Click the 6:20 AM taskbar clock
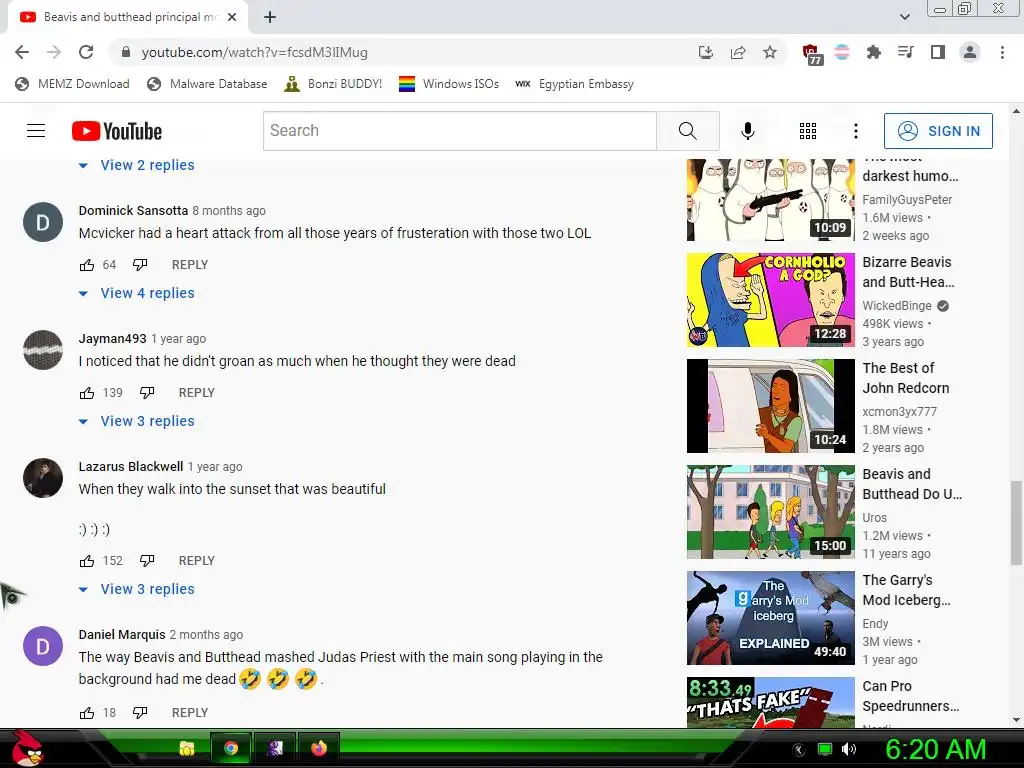Screen dimensions: 1024x768 click(x=935, y=749)
